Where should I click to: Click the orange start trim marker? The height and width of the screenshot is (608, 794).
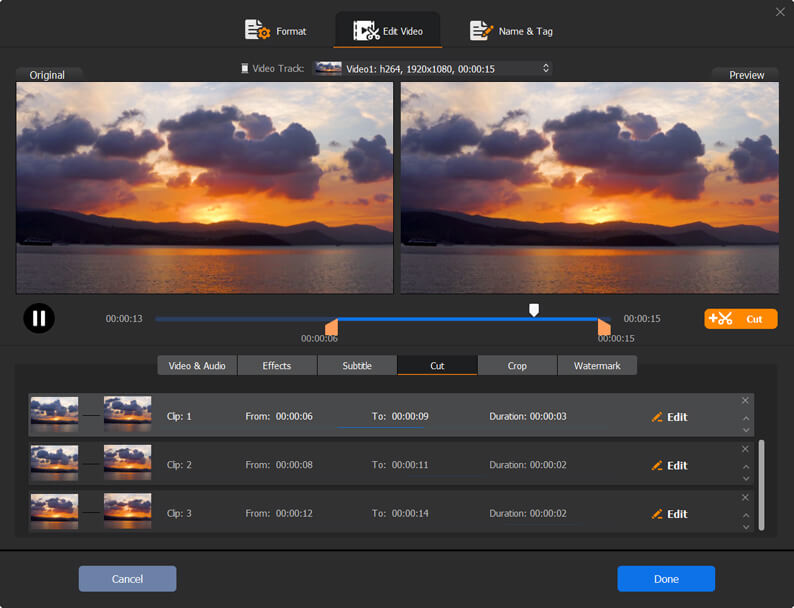[x=332, y=327]
